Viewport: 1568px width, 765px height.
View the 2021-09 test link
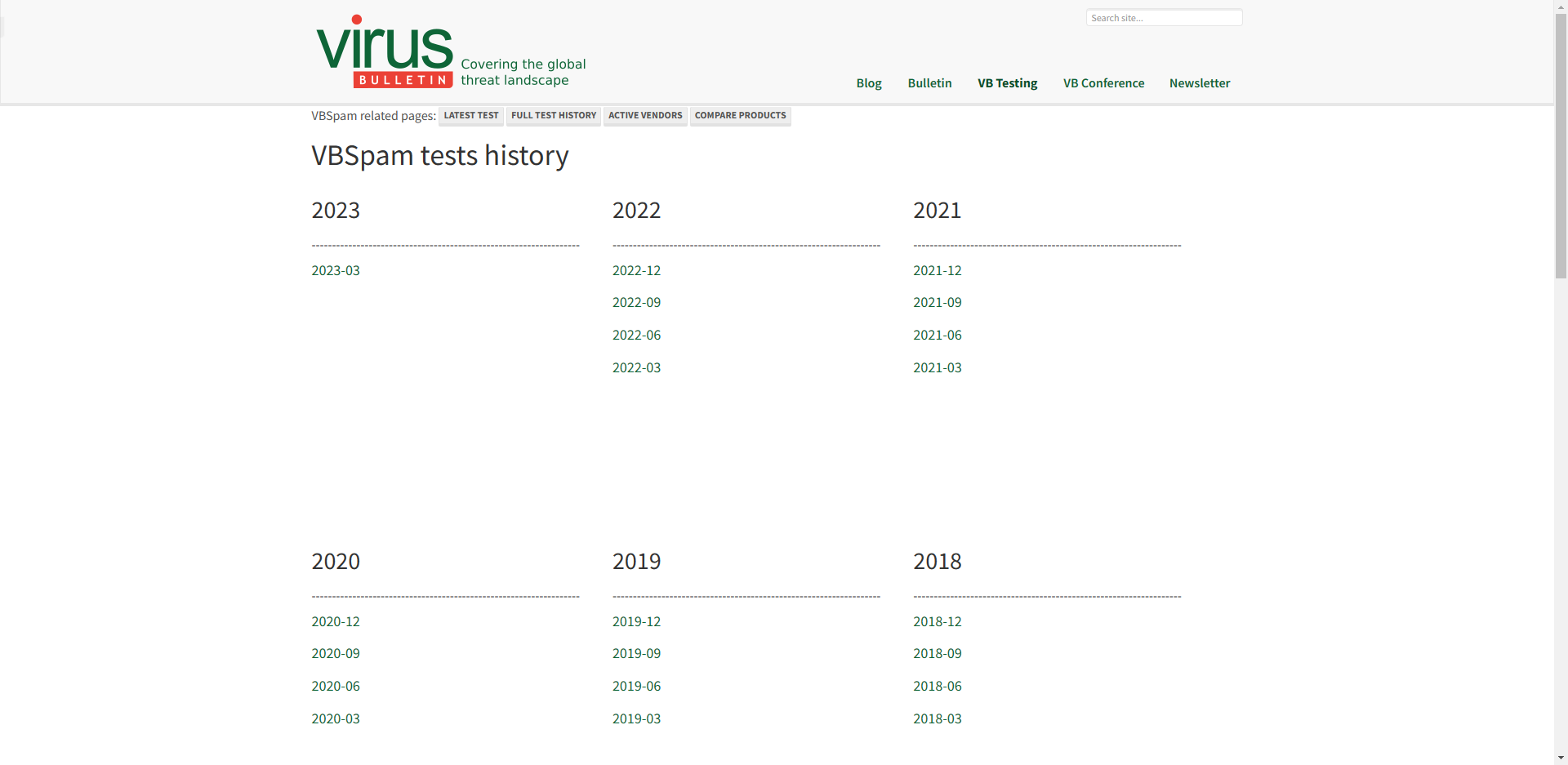[x=938, y=302]
